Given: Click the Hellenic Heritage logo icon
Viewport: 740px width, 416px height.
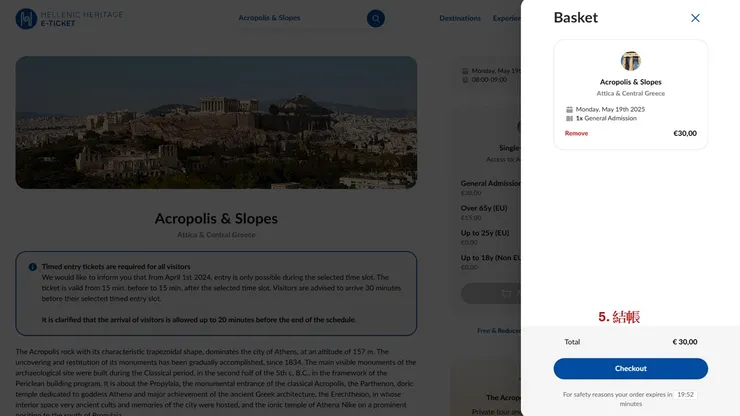Looking at the screenshot, I should pyautogui.click(x=25, y=18).
